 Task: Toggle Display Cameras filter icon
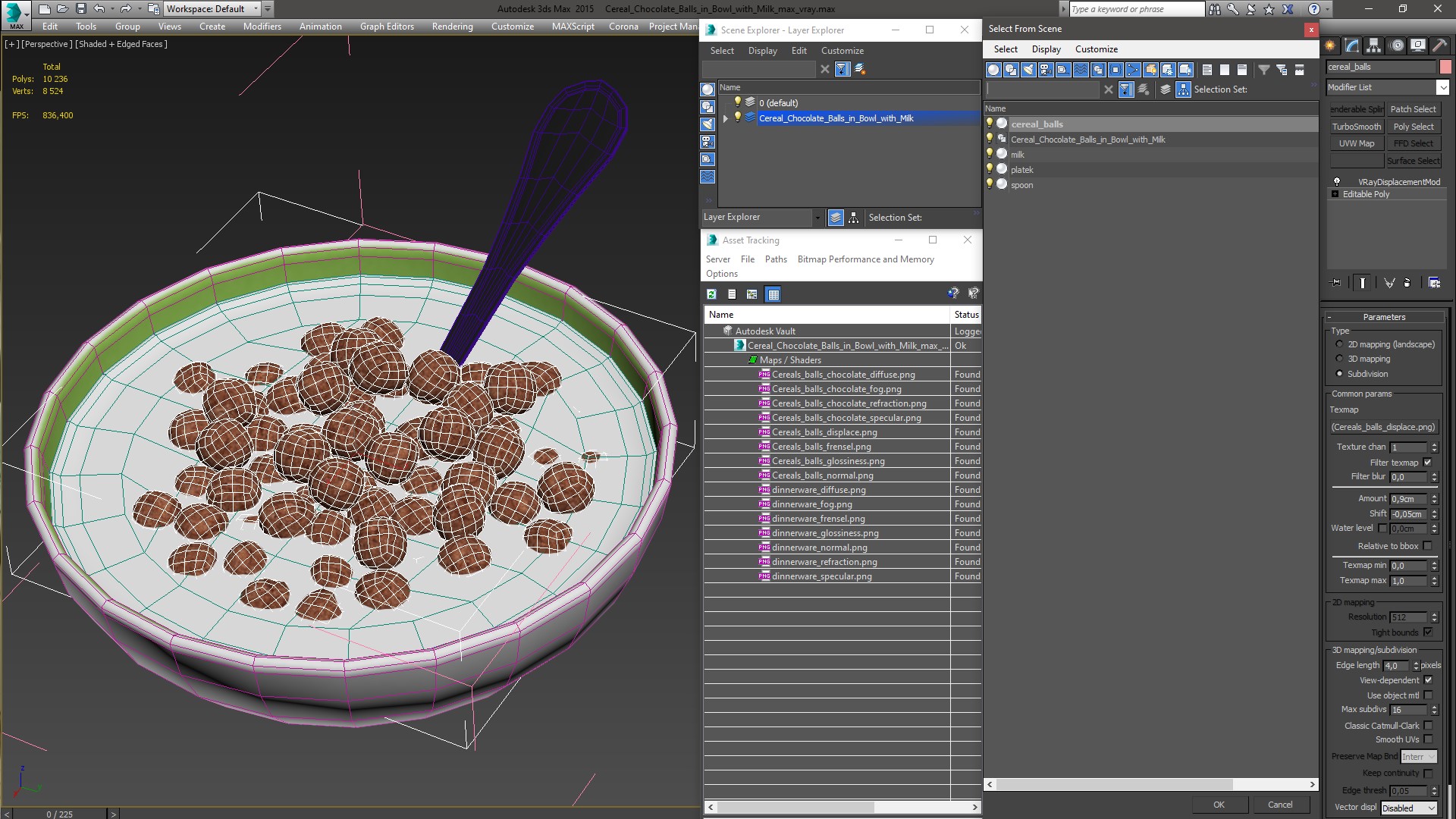(x=1046, y=70)
